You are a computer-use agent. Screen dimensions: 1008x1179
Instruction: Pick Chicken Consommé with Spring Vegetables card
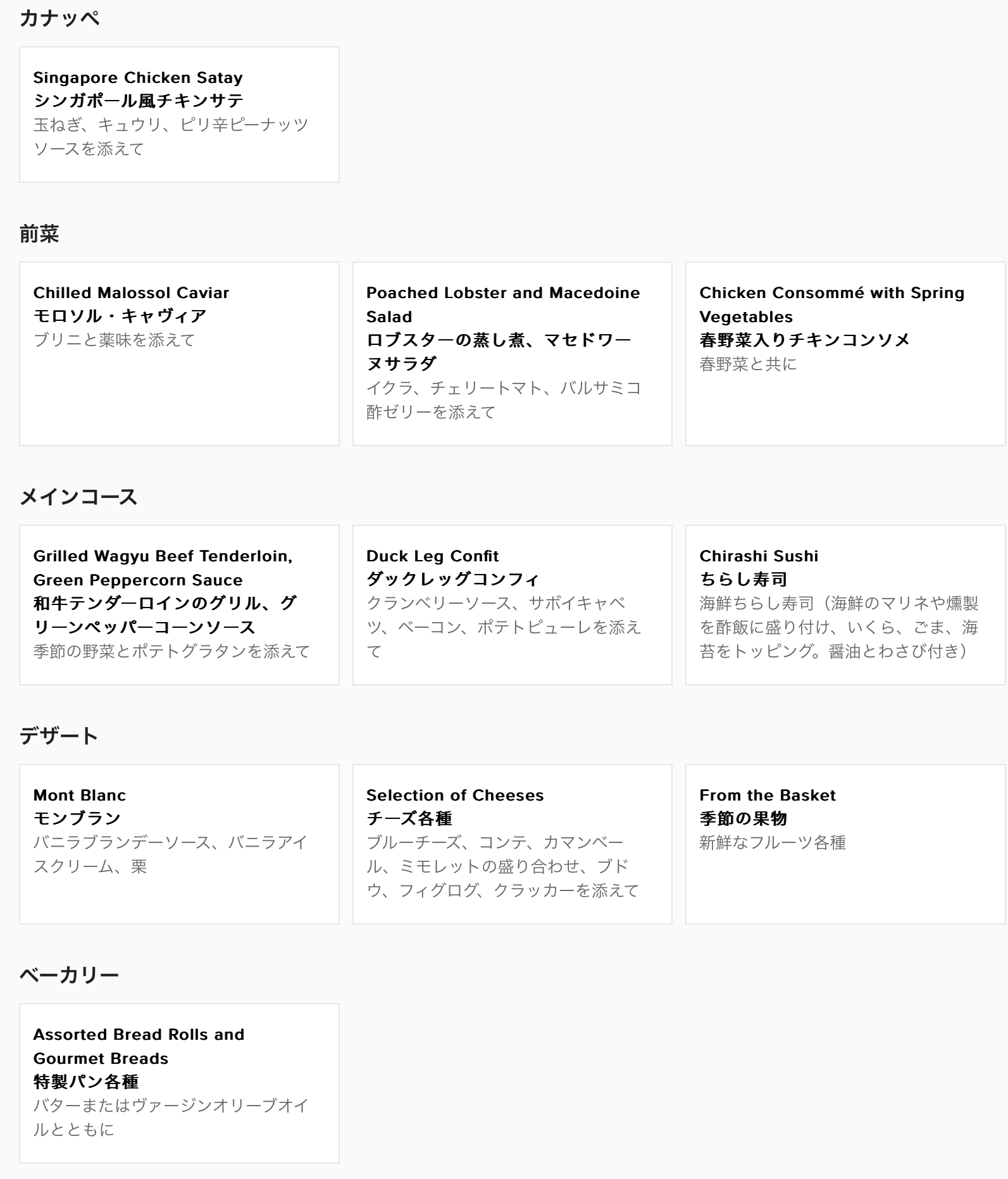click(x=845, y=354)
